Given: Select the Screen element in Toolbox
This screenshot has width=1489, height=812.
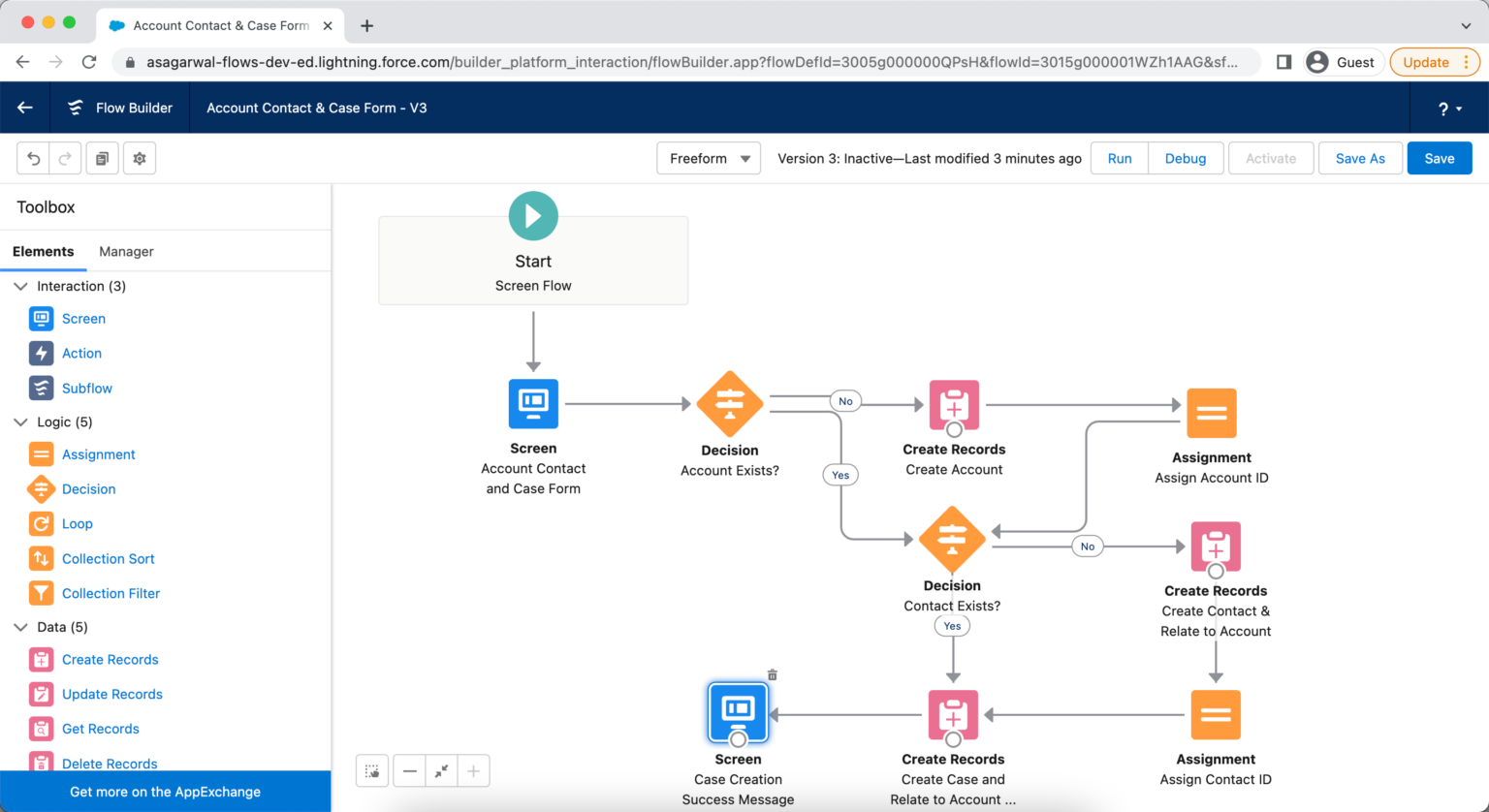Looking at the screenshot, I should coord(83,318).
